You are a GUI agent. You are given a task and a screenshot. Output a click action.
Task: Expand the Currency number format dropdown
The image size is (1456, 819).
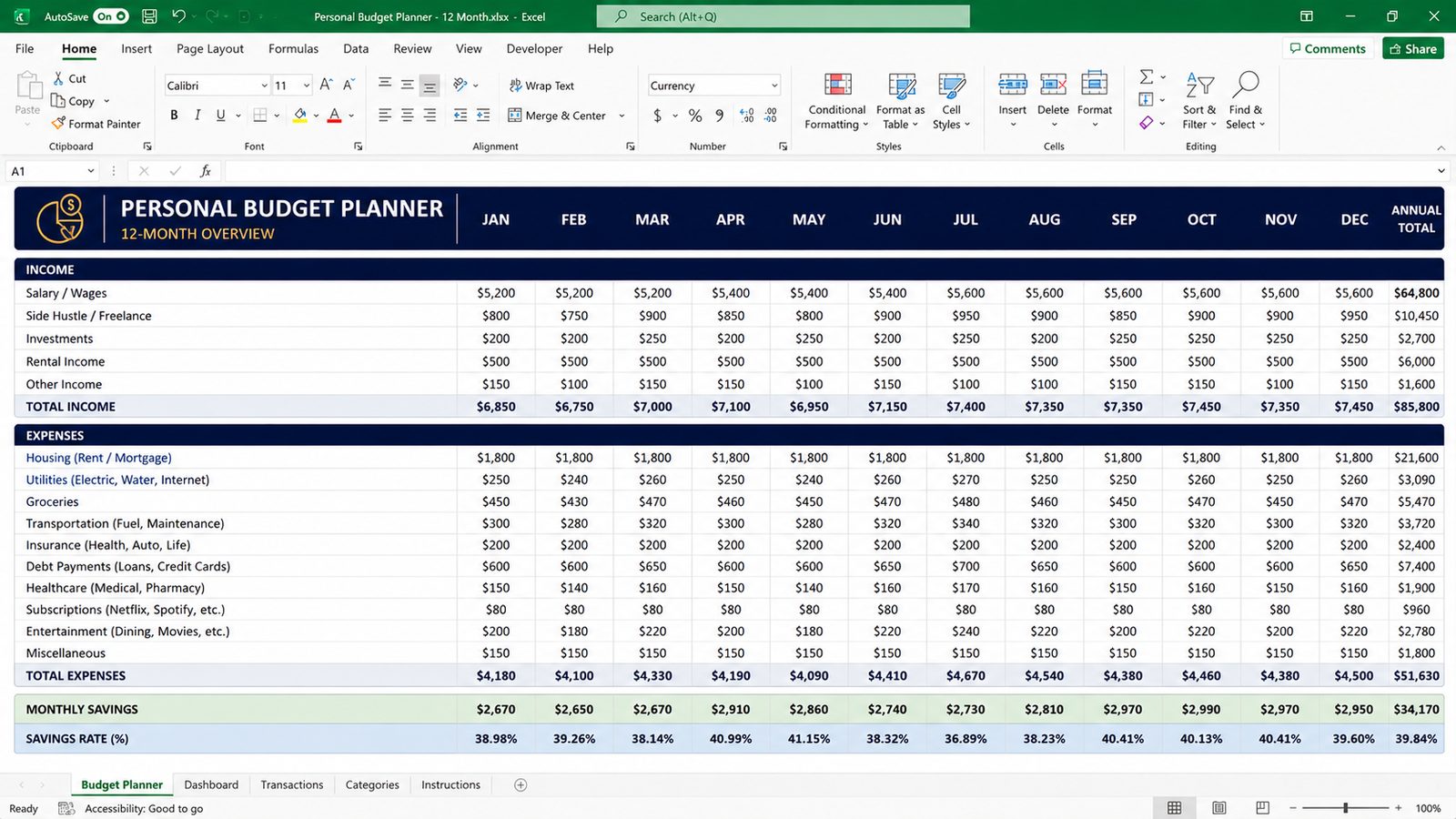pos(774,86)
